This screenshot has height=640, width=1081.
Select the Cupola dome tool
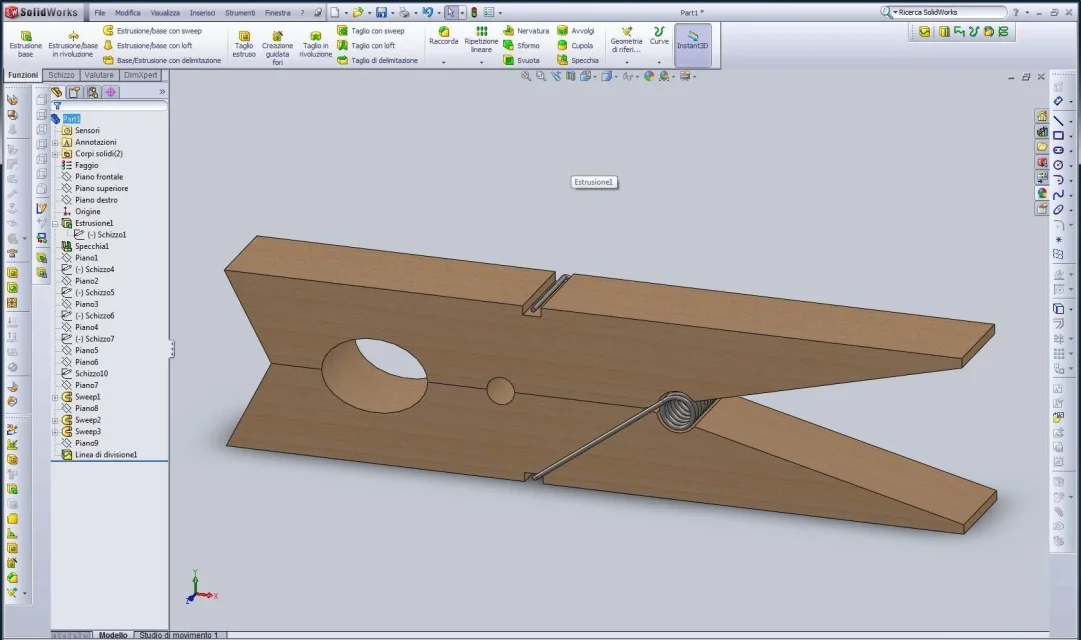pyautogui.click(x=575, y=46)
